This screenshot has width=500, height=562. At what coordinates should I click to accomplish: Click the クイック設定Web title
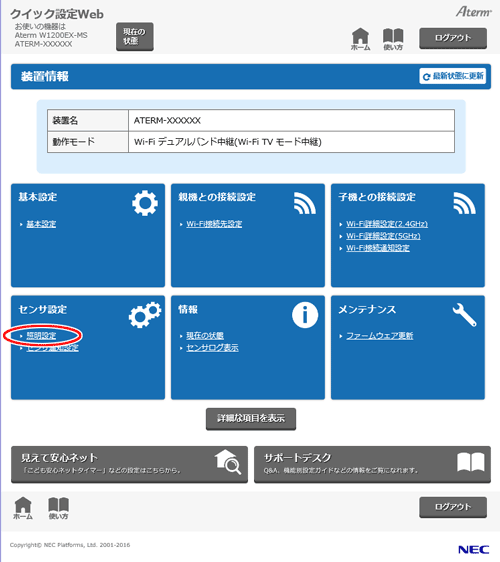57,14
